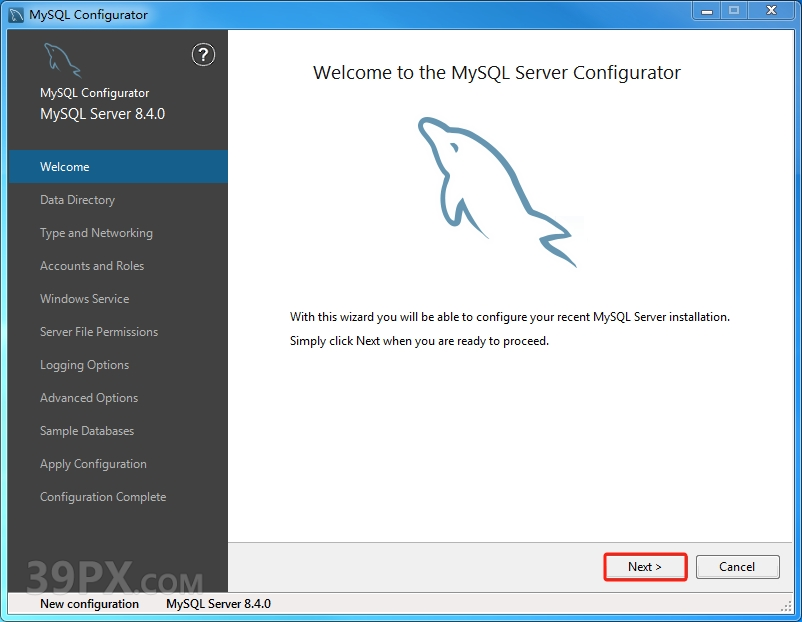The width and height of the screenshot is (802, 622).
Task: Select the Sample Databases step
Action: pyautogui.click(x=87, y=431)
